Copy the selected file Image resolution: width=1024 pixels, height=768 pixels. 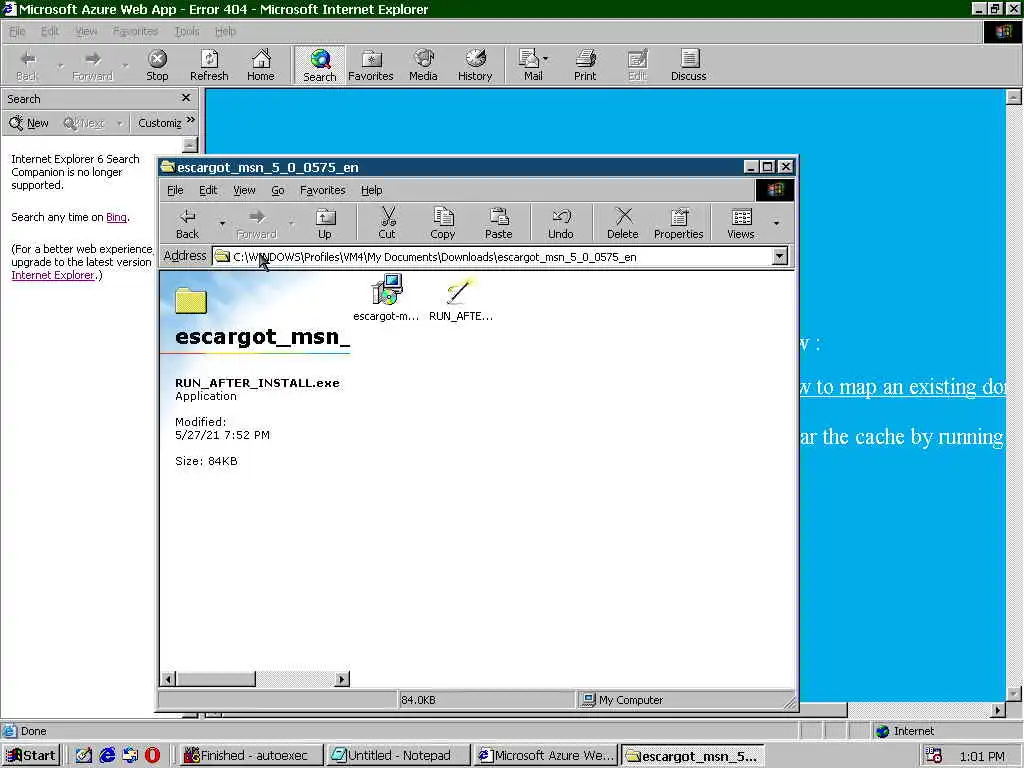(x=442, y=223)
